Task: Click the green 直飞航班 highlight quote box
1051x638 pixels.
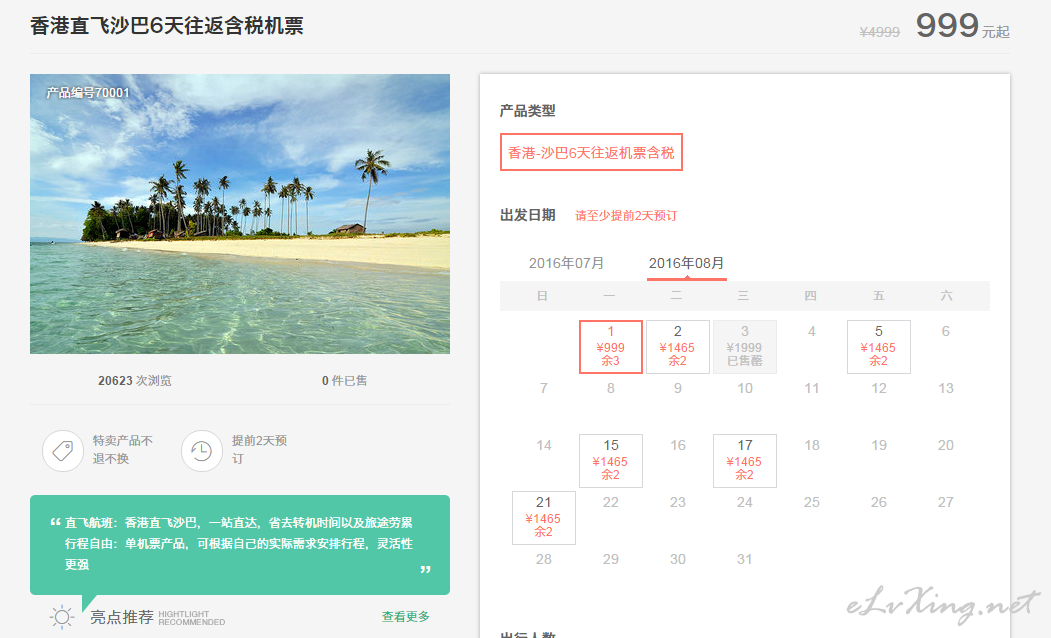Action: click(240, 544)
